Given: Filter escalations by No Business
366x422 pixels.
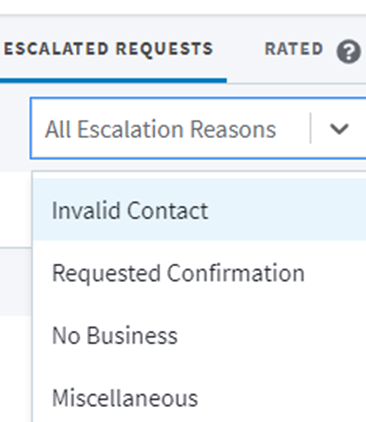Looking at the screenshot, I should point(199,335).
